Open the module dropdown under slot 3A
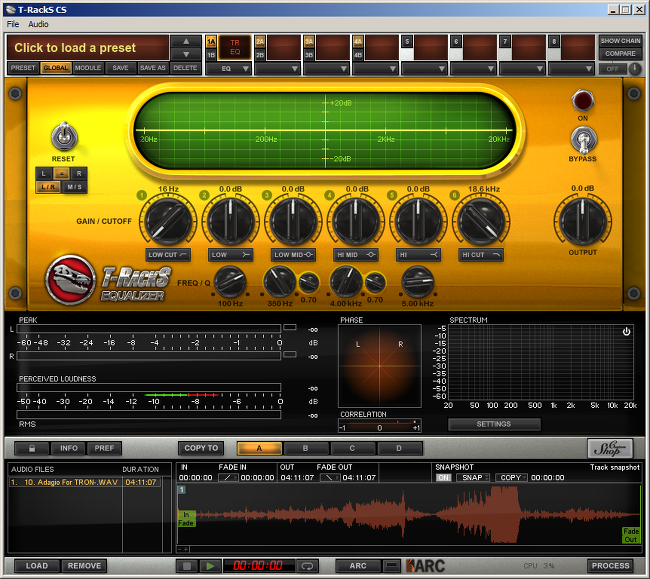Screen dimensions: 650x579 click(x=326, y=68)
